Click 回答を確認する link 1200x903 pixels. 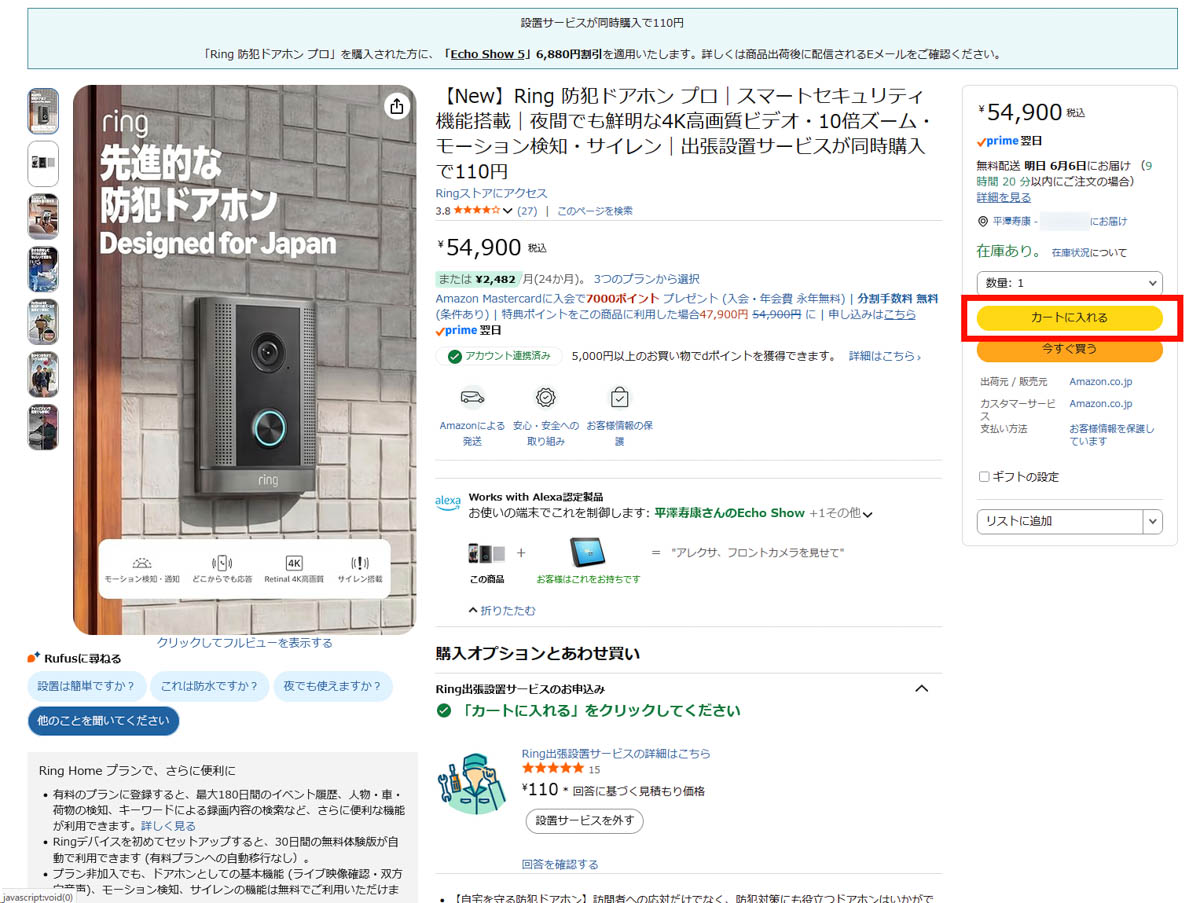560,864
